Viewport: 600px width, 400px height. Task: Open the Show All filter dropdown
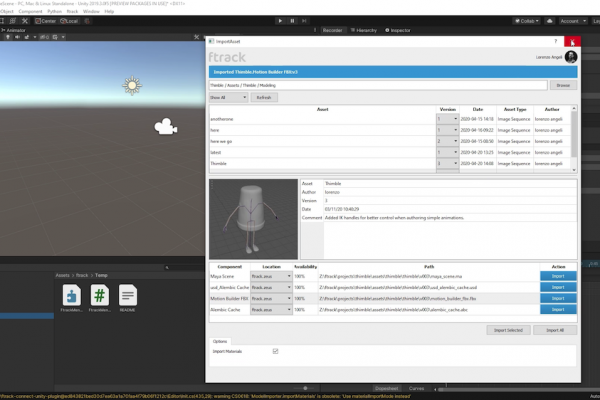(x=228, y=98)
